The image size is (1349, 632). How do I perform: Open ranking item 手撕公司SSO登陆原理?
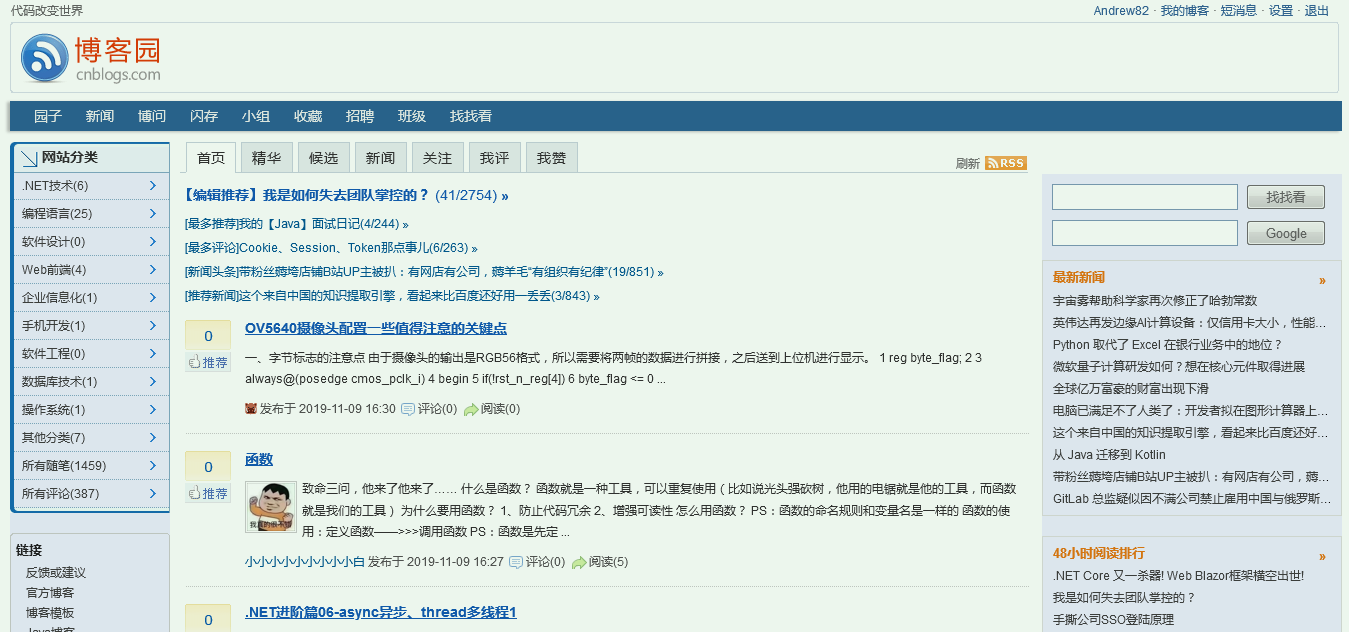[x=1113, y=620]
